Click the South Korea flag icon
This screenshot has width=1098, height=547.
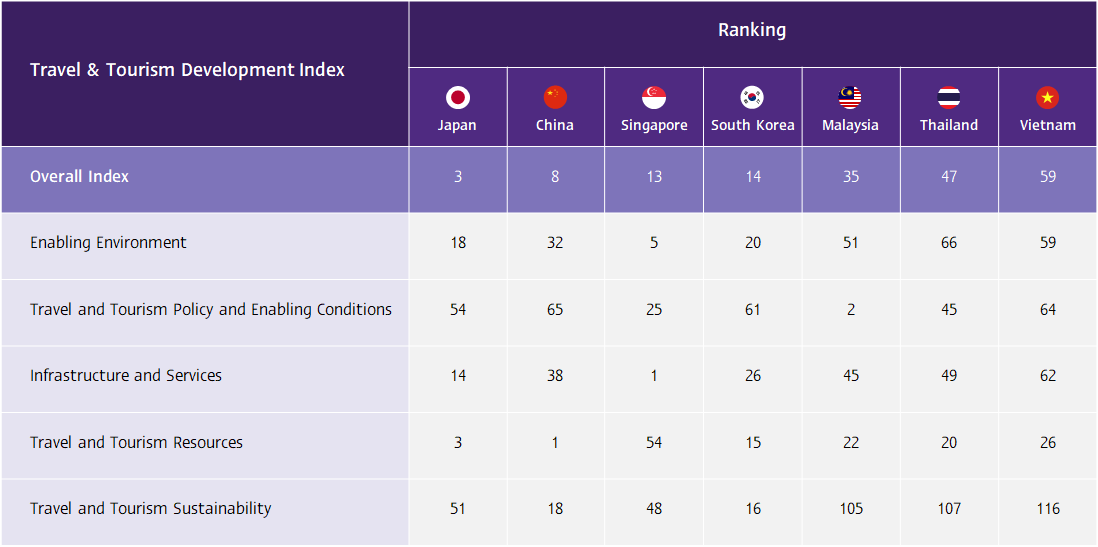pos(752,97)
